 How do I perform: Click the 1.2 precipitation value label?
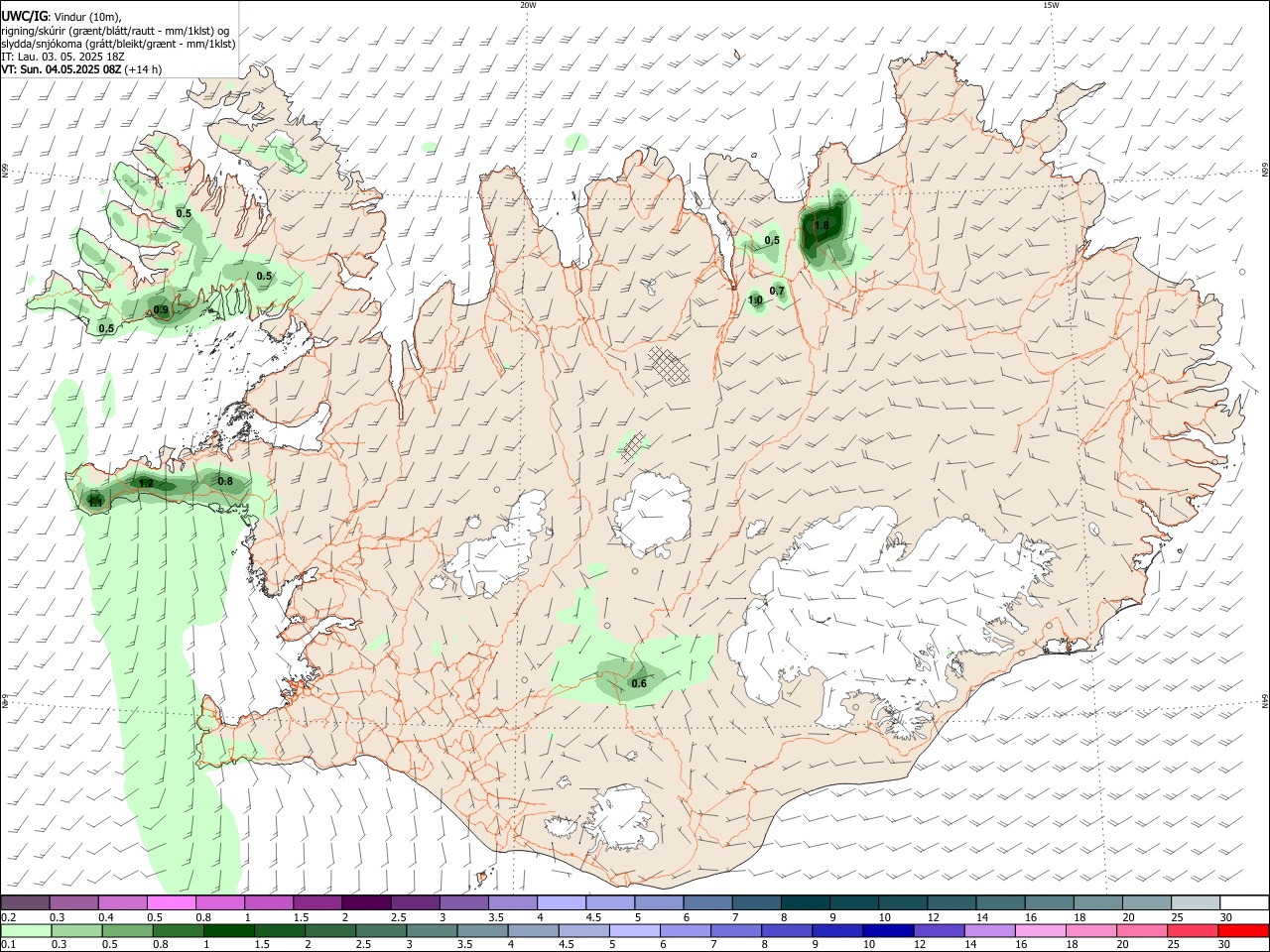tap(146, 483)
